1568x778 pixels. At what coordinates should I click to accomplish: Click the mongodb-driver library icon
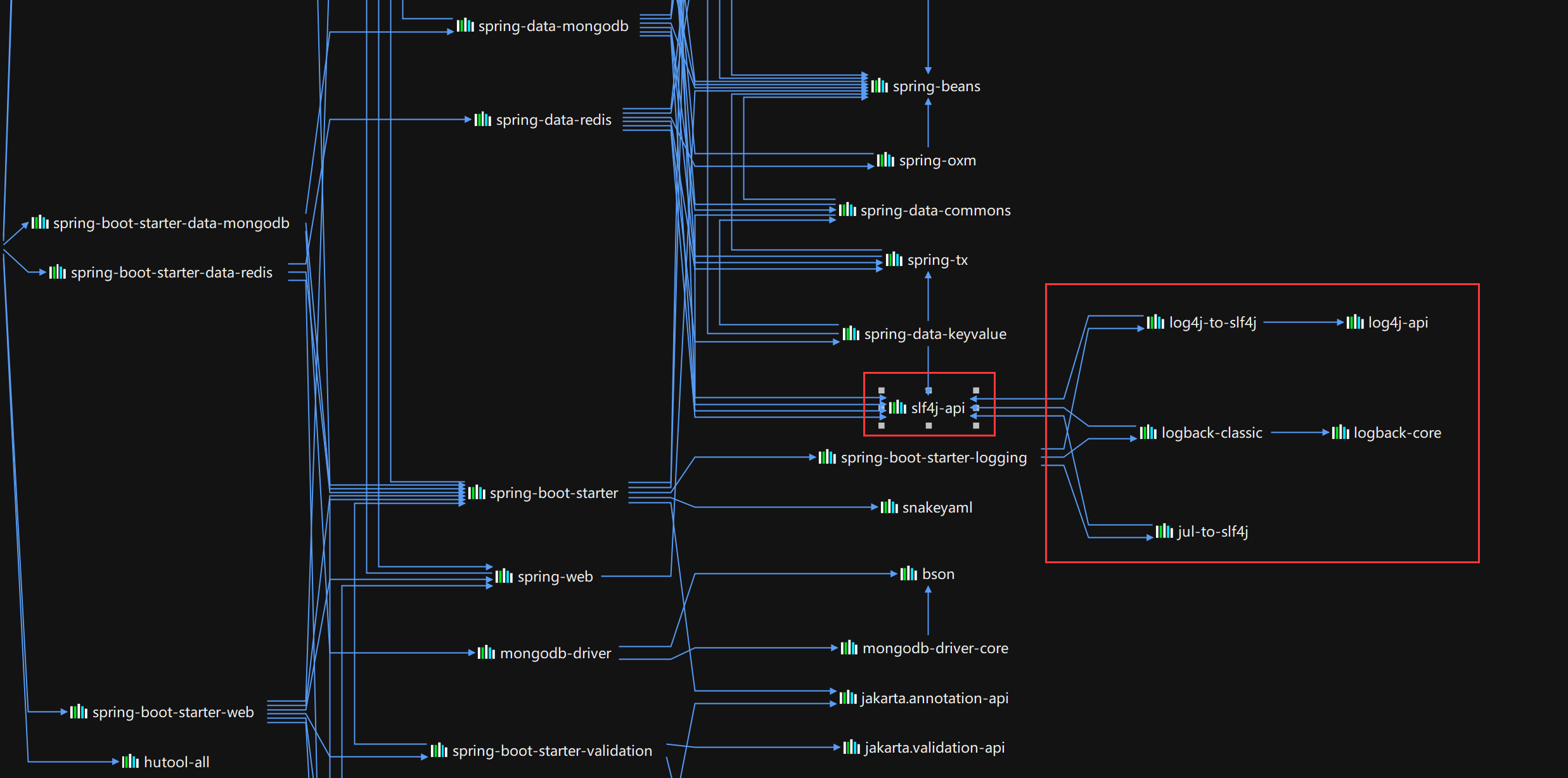pos(486,653)
